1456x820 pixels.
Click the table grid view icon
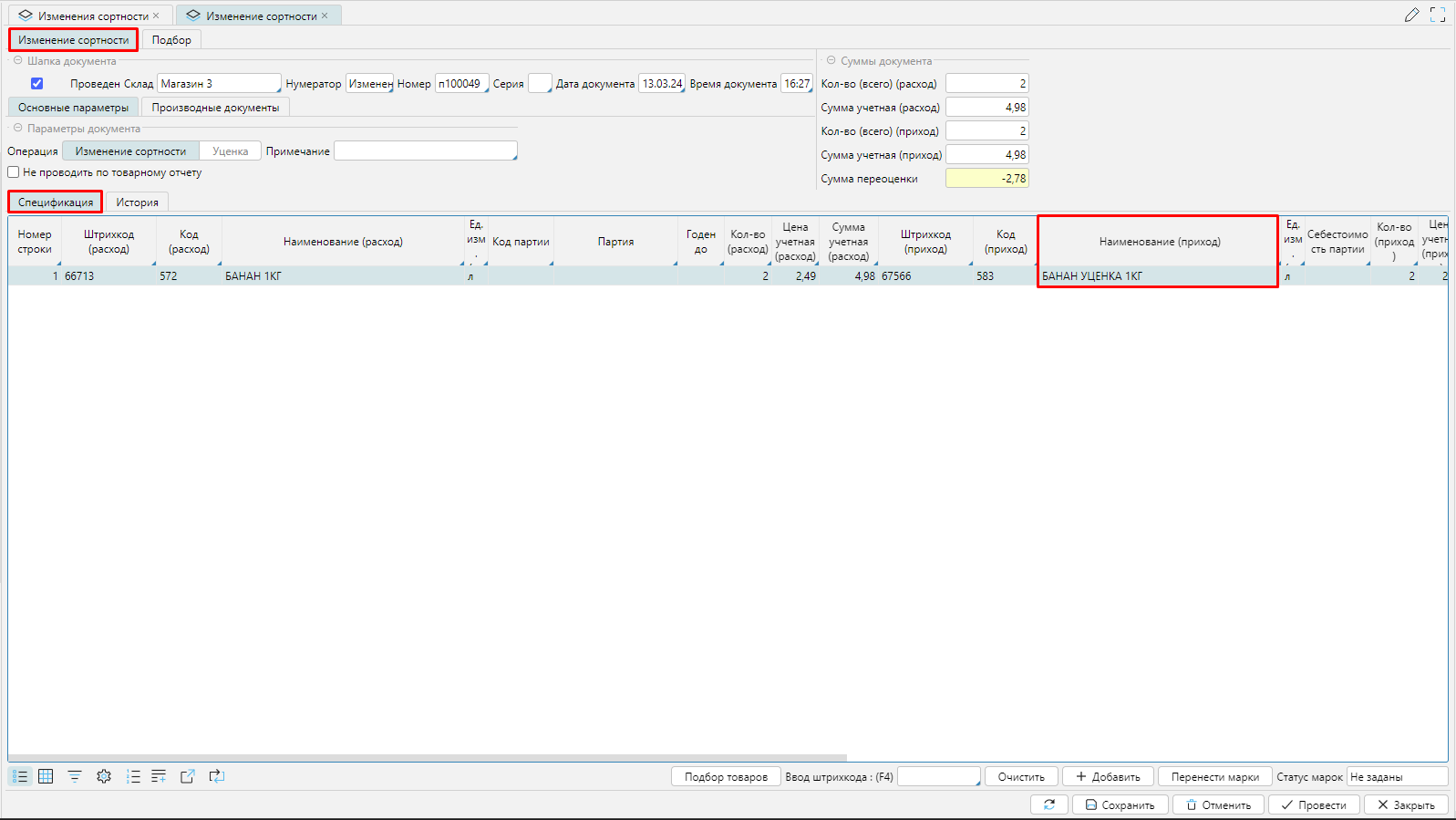(x=46, y=776)
